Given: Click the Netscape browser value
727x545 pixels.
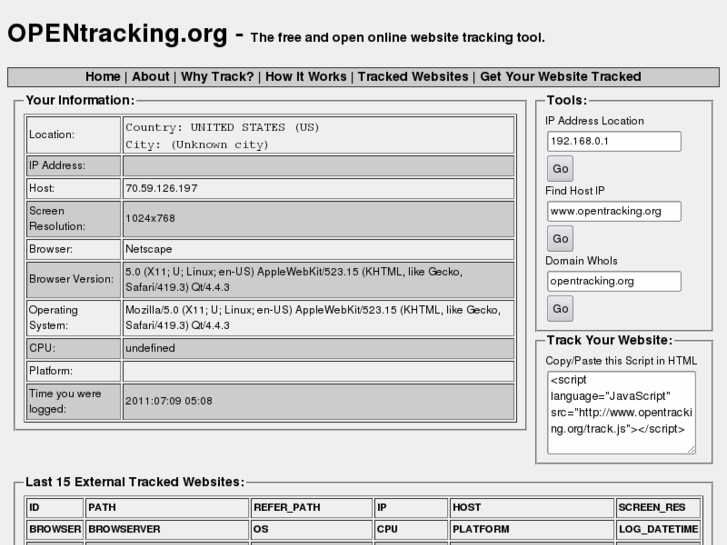Looking at the screenshot, I should click(x=148, y=249).
